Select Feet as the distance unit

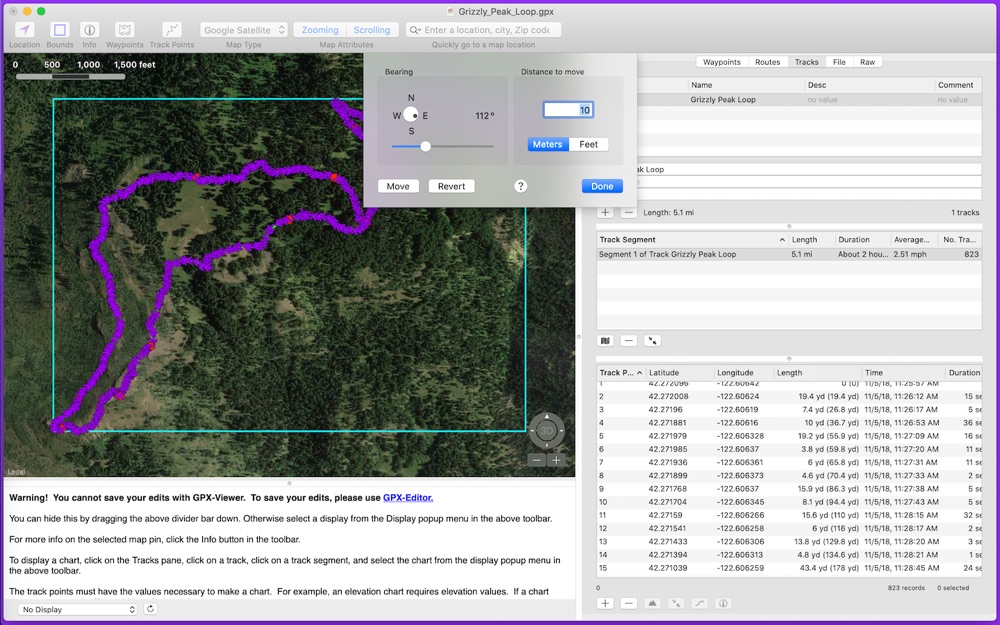[x=588, y=144]
